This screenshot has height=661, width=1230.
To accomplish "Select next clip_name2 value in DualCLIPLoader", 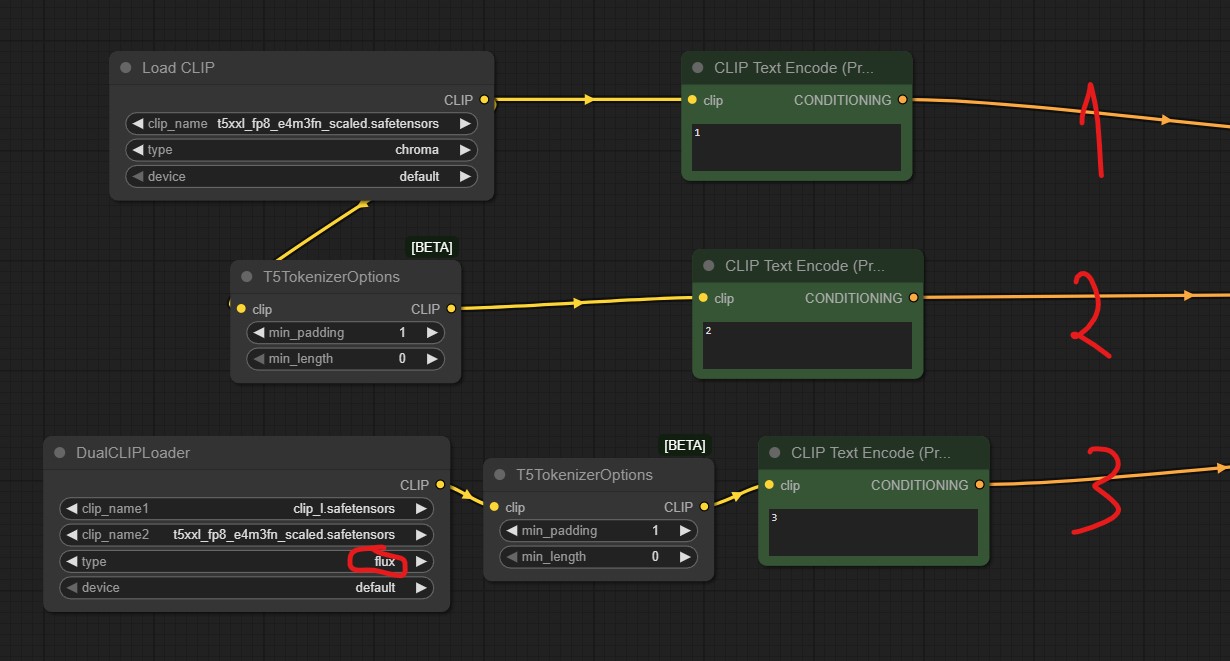I will coord(421,535).
